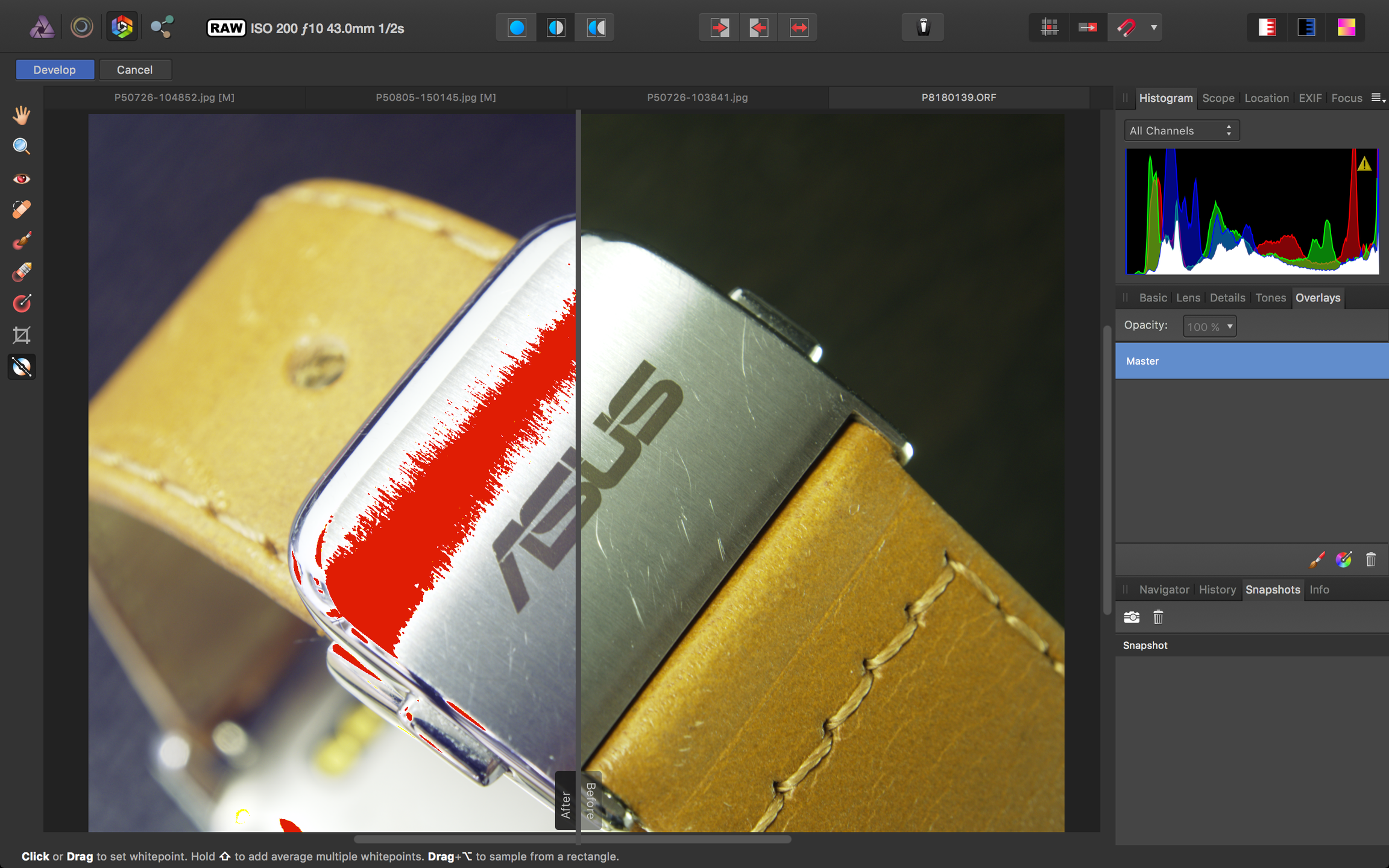Select the Red Eye Removal tool
The width and height of the screenshot is (1389, 868).
(22, 178)
